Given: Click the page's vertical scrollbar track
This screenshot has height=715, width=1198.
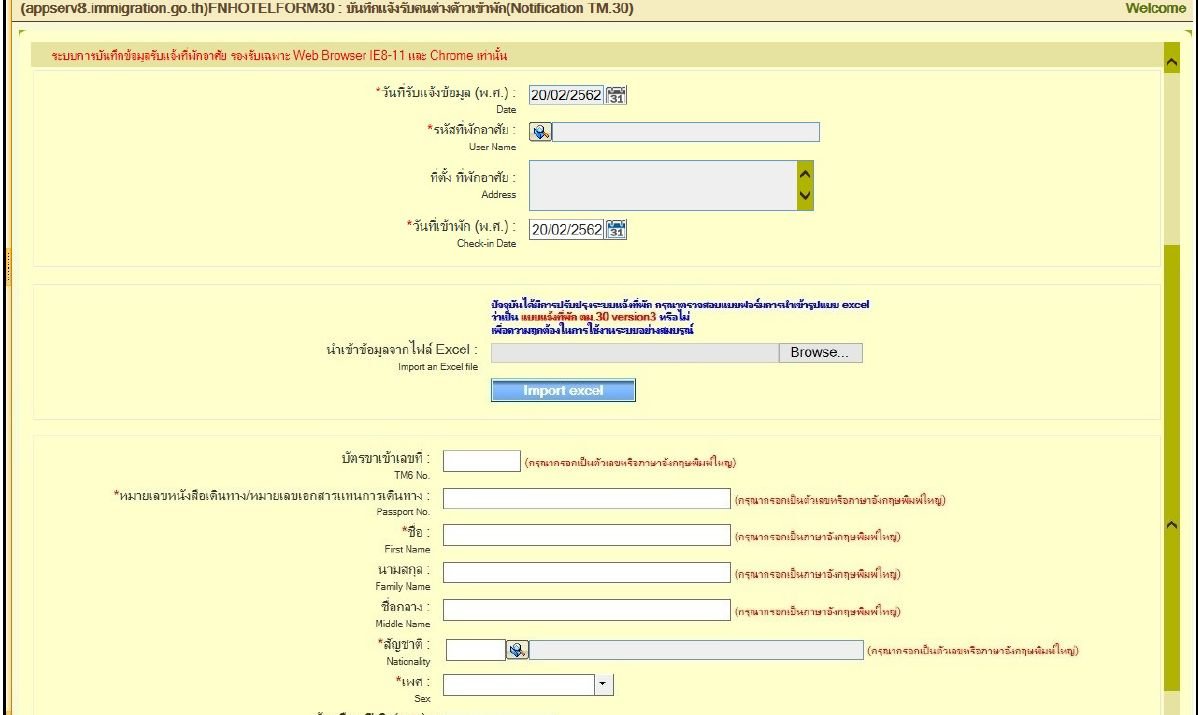Looking at the screenshot, I should pos(1173,400).
